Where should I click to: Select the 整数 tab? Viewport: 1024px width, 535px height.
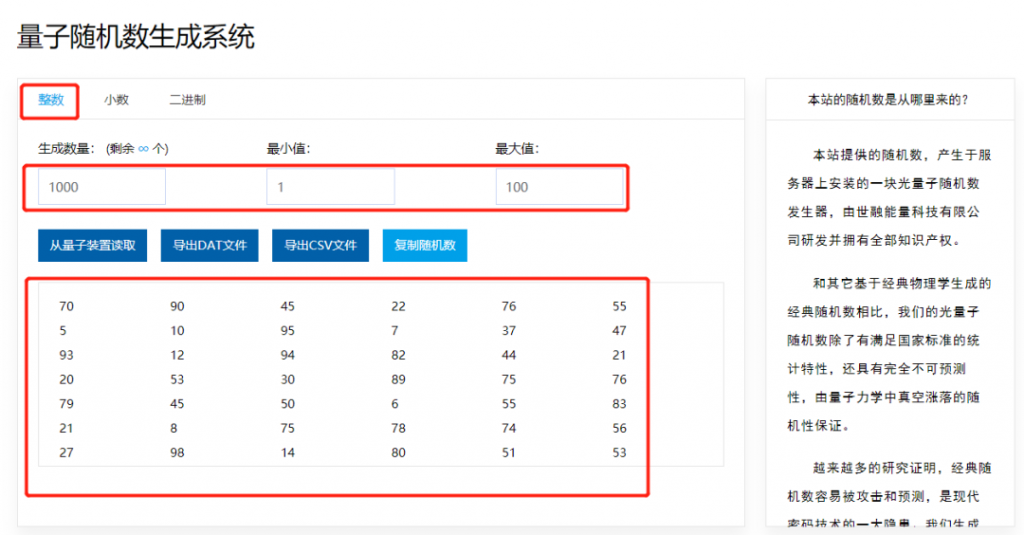(x=51, y=100)
